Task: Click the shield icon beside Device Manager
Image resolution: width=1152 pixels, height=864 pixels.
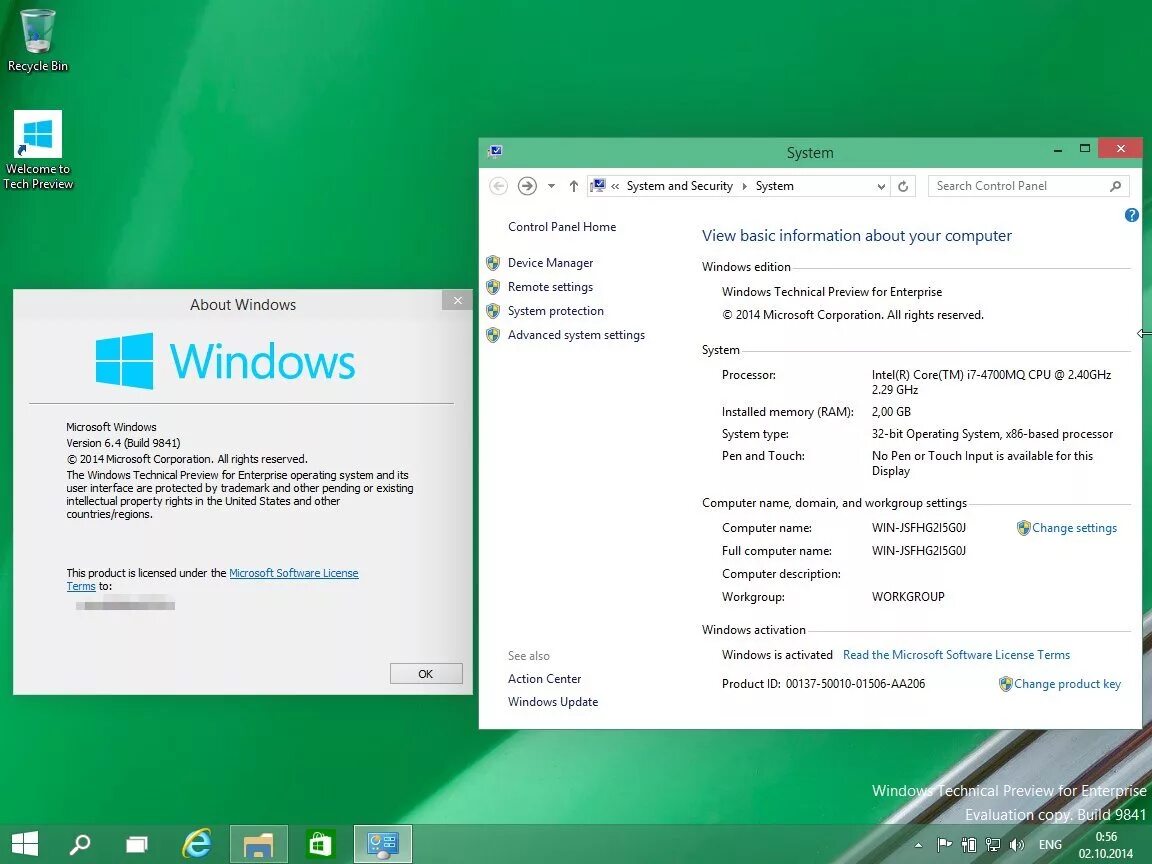Action: pos(493,262)
